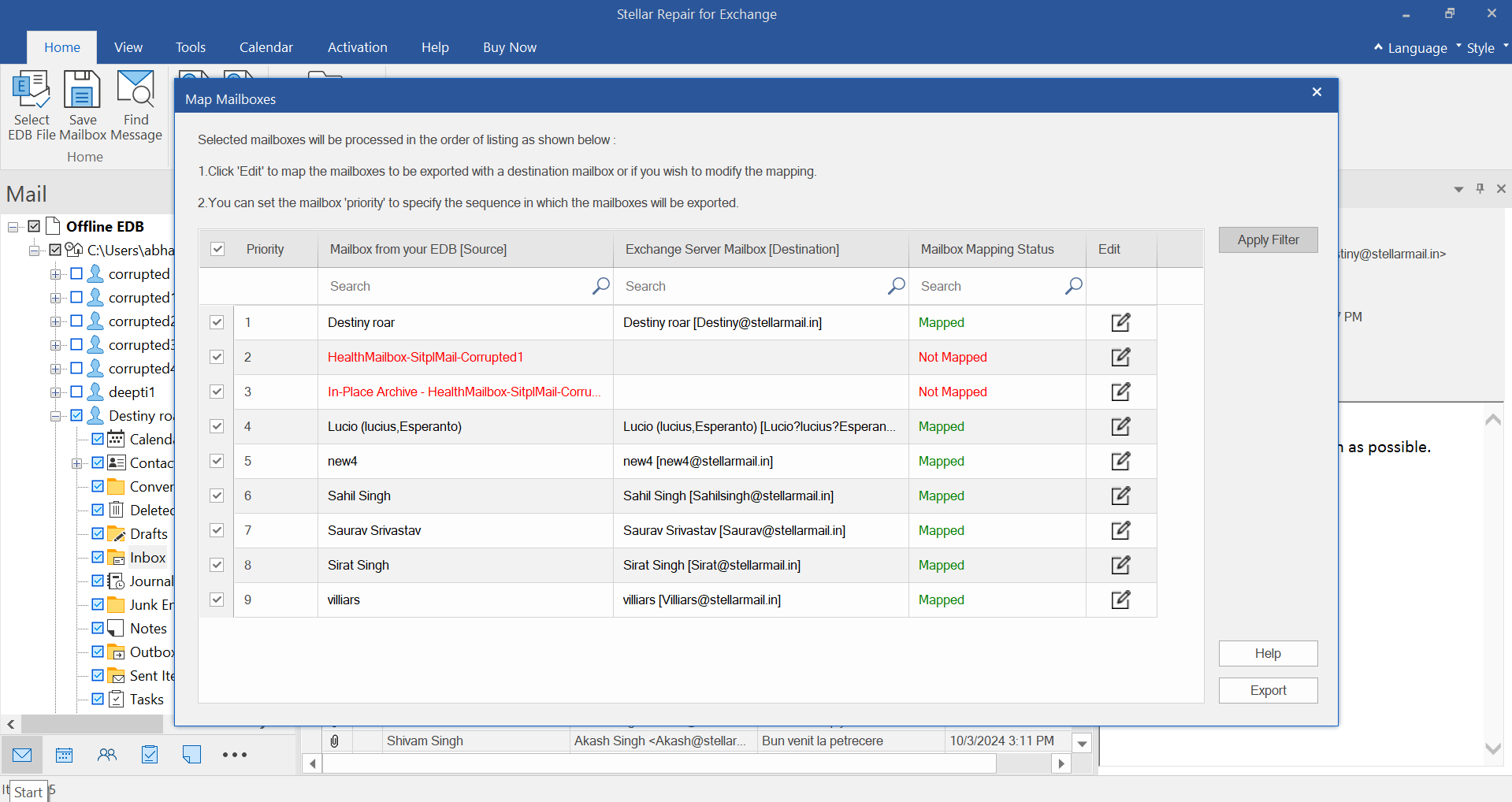Click search magnifier in Source mailbox column
The width and height of the screenshot is (1512, 802).
(600, 286)
